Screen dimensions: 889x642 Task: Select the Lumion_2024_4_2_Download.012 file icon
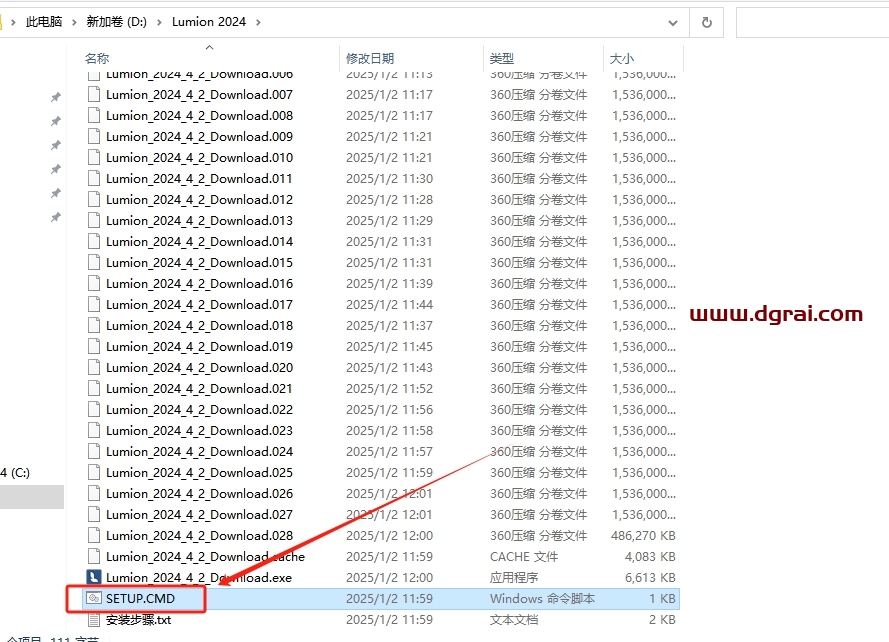pyautogui.click(x=94, y=199)
